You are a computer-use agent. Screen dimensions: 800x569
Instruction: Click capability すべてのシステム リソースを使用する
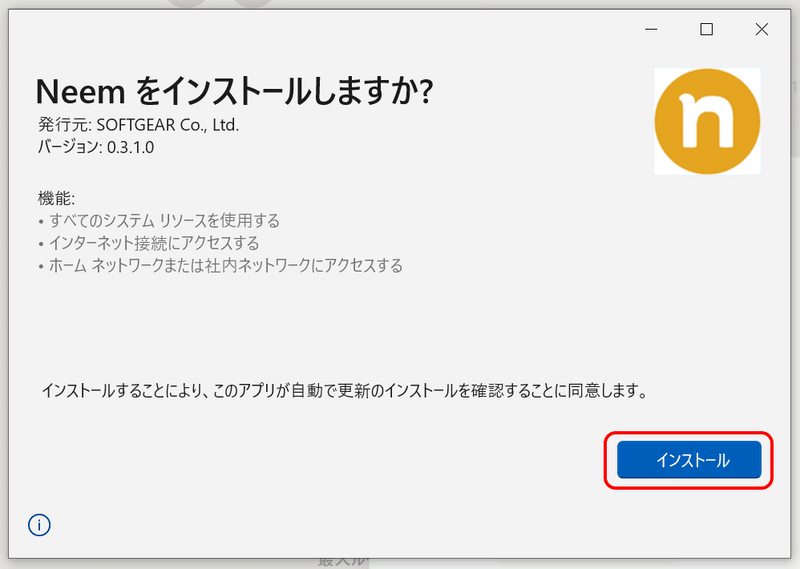click(164, 221)
